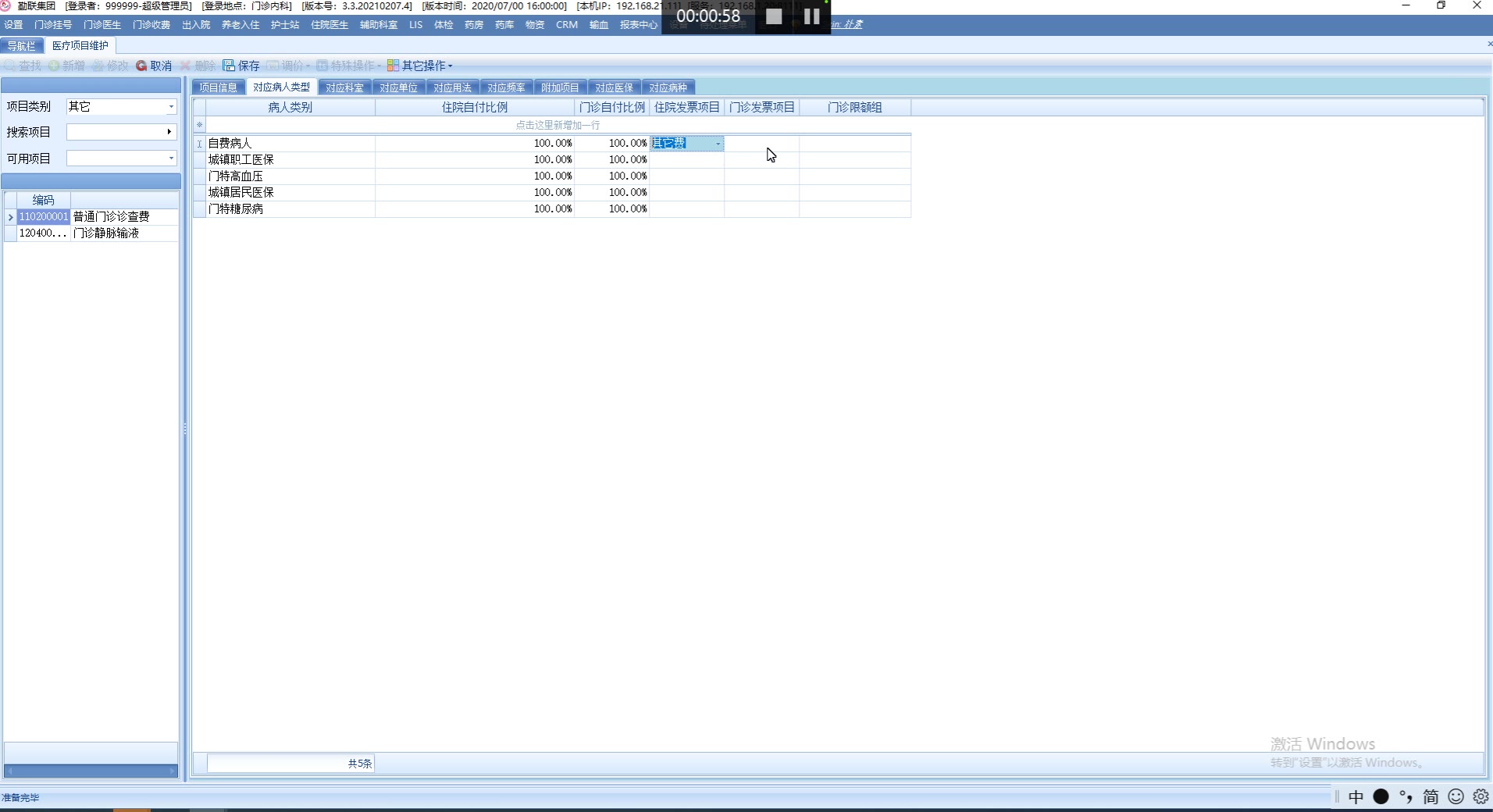Click the 修改 edit toolbar button
The height and width of the screenshot is (812, 1493).
(110, 66)
